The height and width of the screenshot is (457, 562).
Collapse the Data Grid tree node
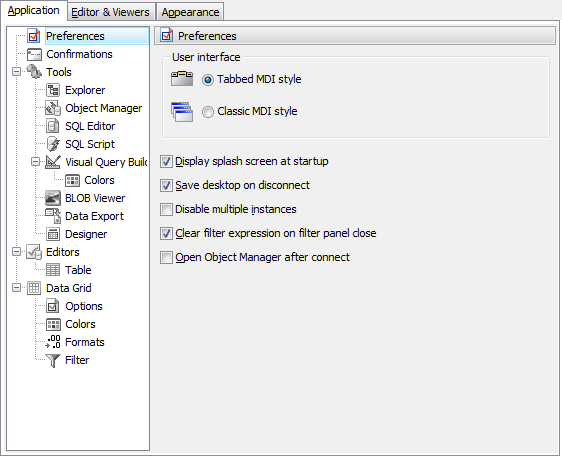[x=16, y=288]
